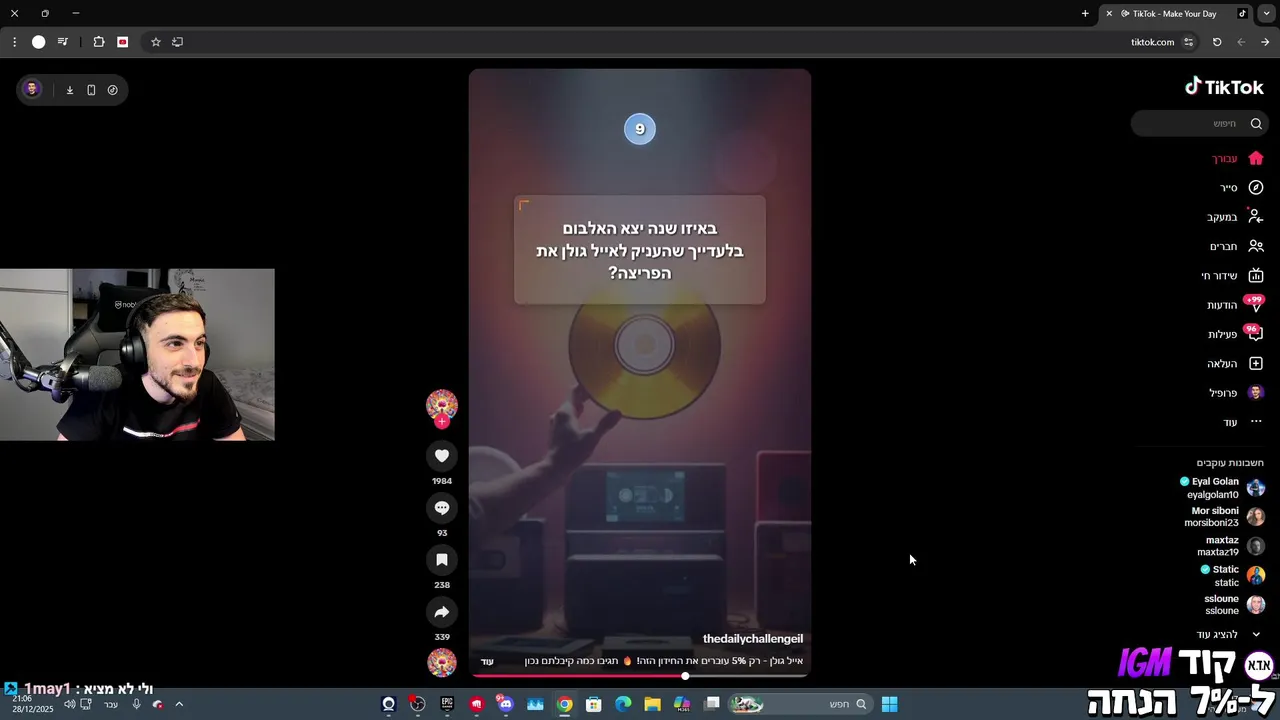The height and width of the screenshot is (720, 1280).
Task: Open a new browser tab
Action: pyautogui.click(x=1085, y=14)
